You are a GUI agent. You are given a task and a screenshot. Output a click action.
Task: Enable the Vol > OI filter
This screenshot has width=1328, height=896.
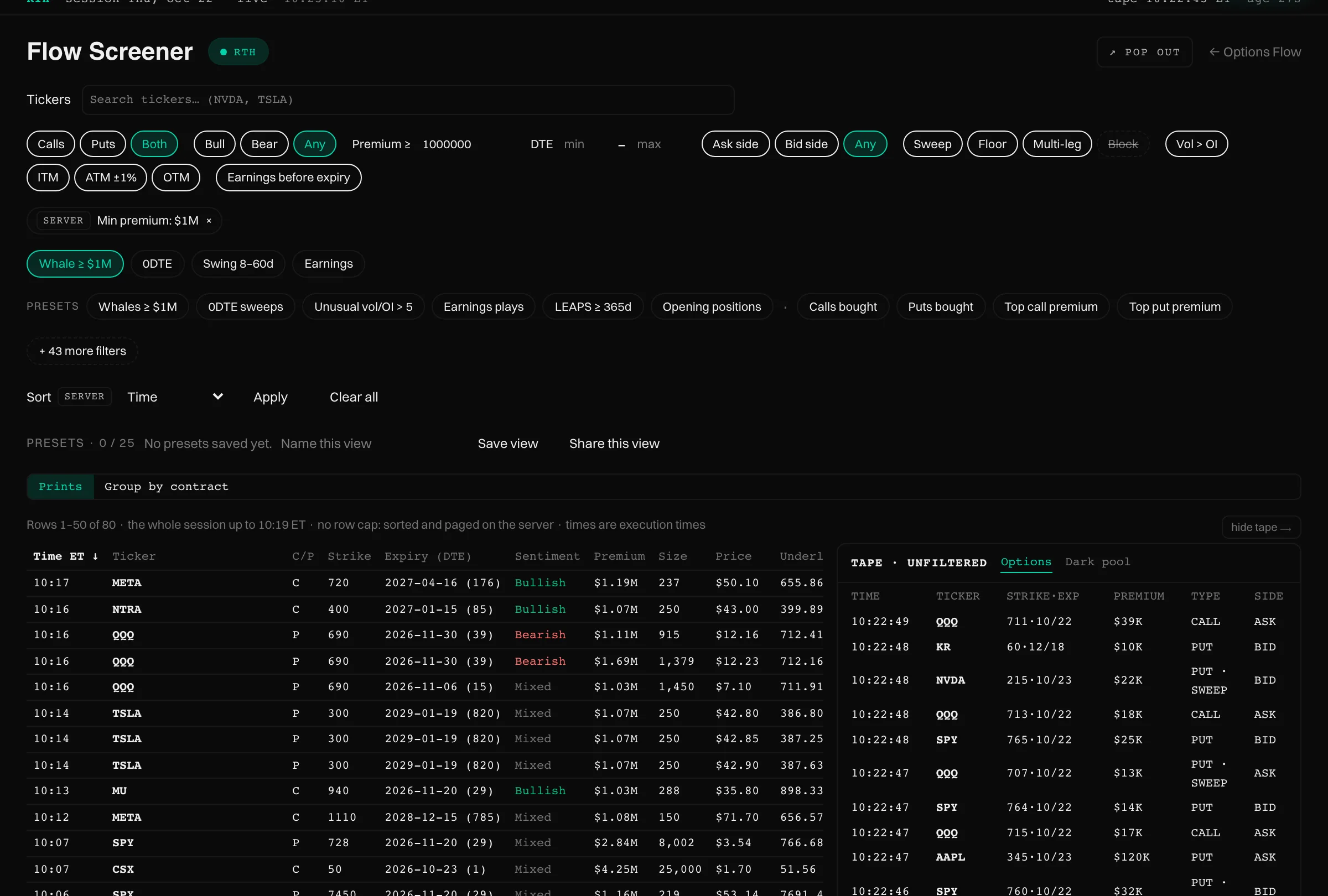1196,144
